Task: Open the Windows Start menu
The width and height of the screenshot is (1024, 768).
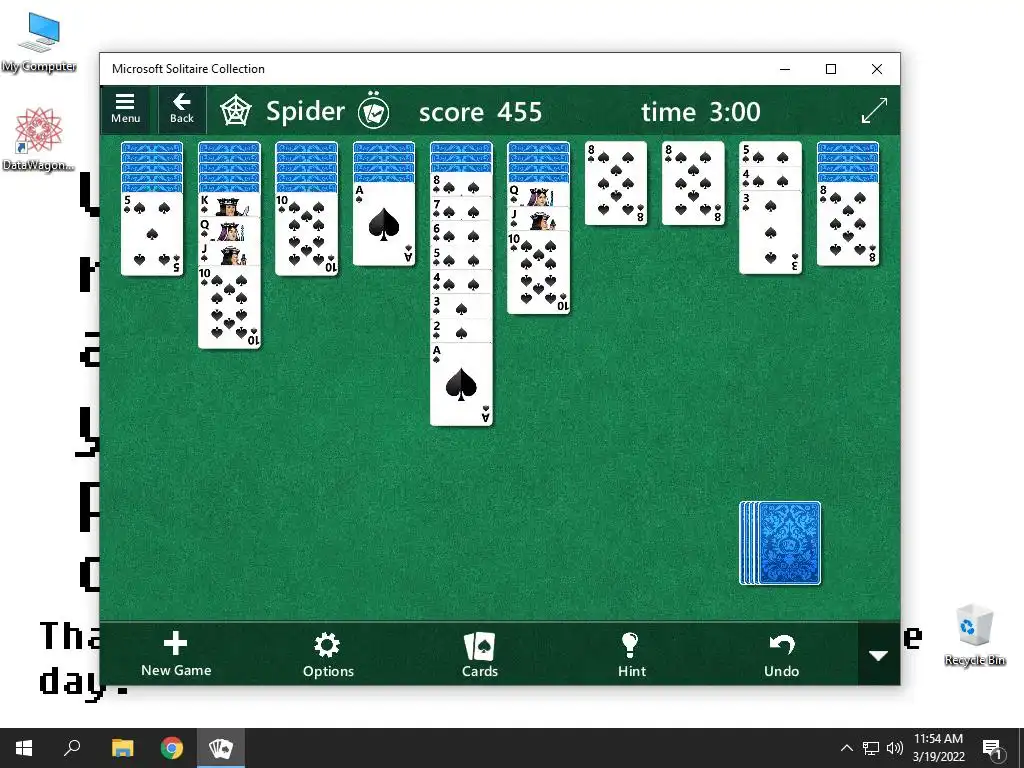Action: point(24,748)
